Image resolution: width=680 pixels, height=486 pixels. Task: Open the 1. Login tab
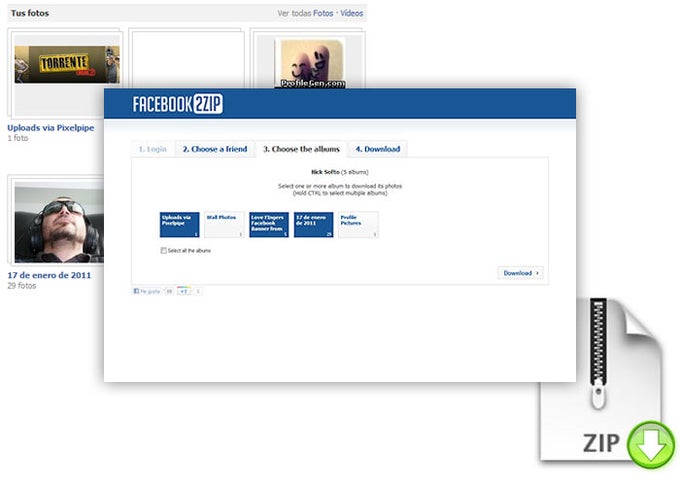point(153,149)
